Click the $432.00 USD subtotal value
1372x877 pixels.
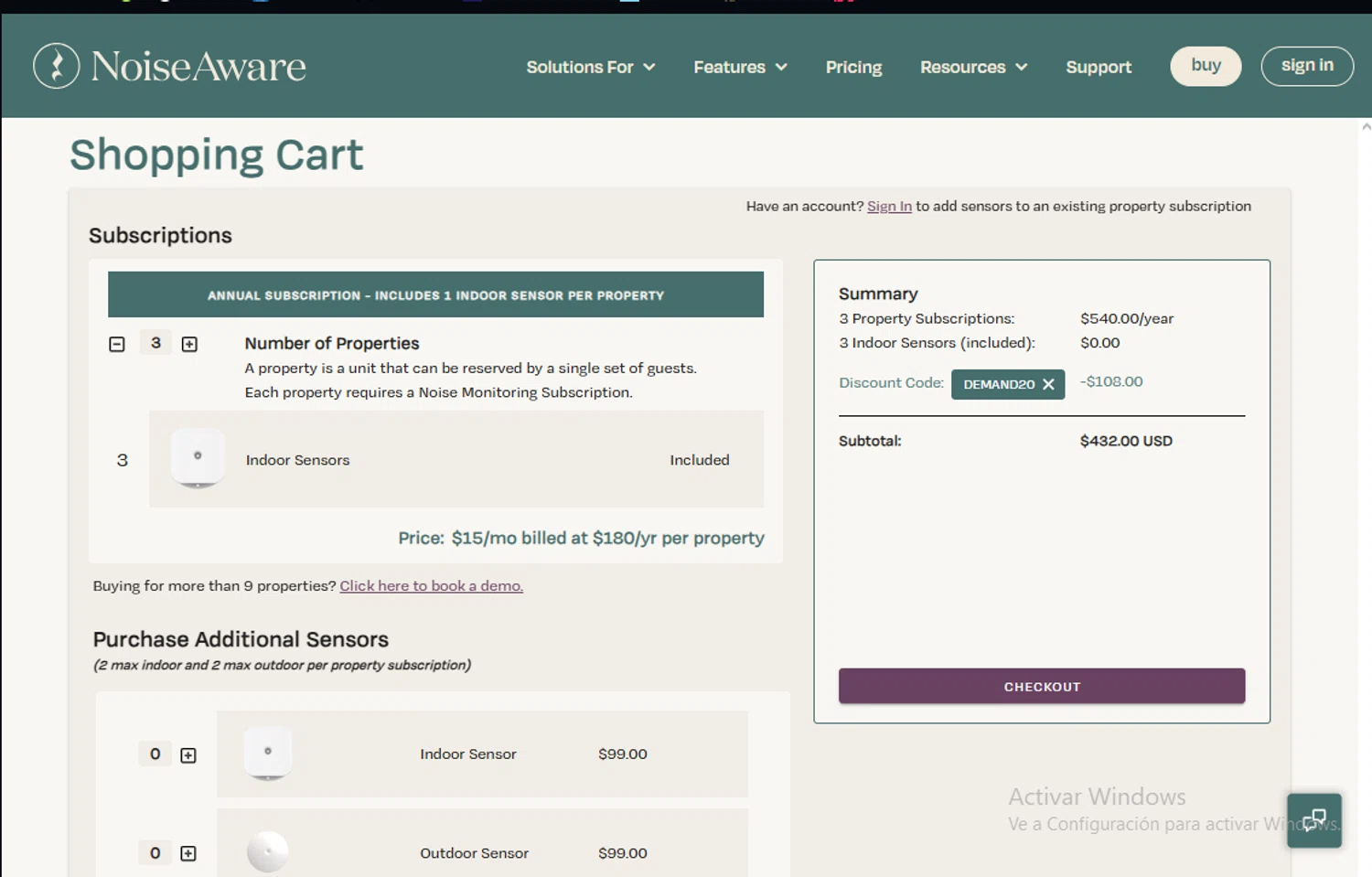click(1126, 441)
